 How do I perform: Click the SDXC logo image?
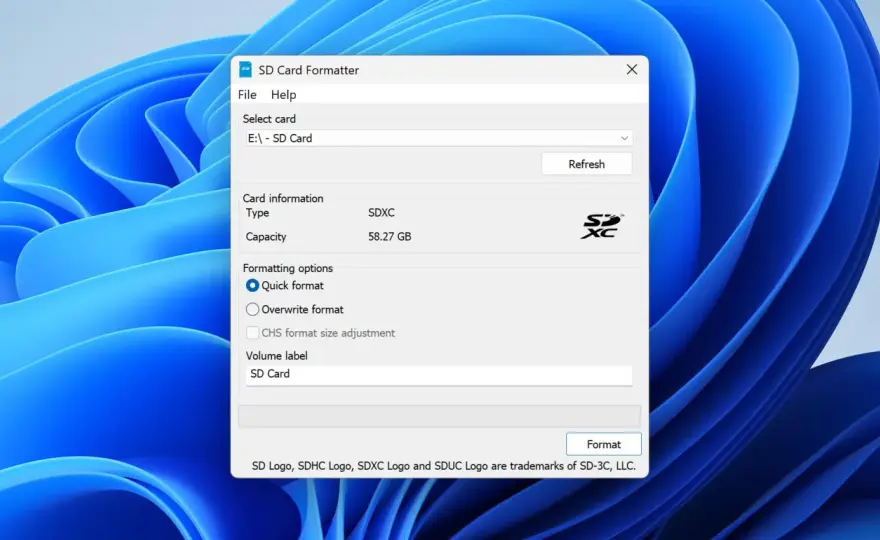(601, 226)
